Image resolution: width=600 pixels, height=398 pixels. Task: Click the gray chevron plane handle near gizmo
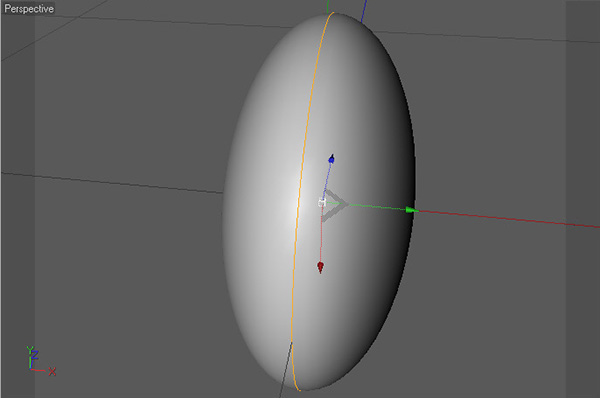coord(334,205)
